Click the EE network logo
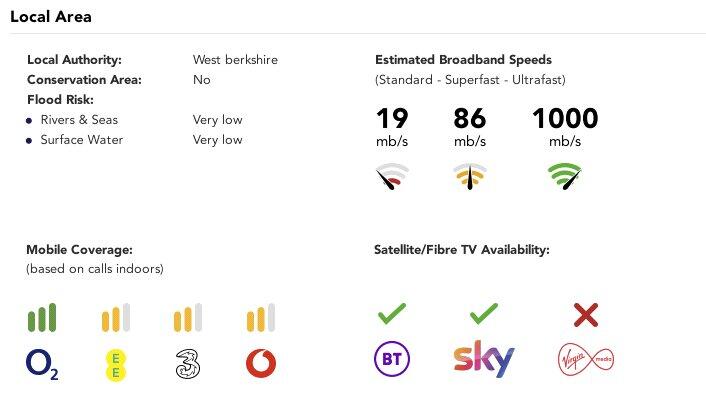Viewport: 706px width, 406px height. 115,363
